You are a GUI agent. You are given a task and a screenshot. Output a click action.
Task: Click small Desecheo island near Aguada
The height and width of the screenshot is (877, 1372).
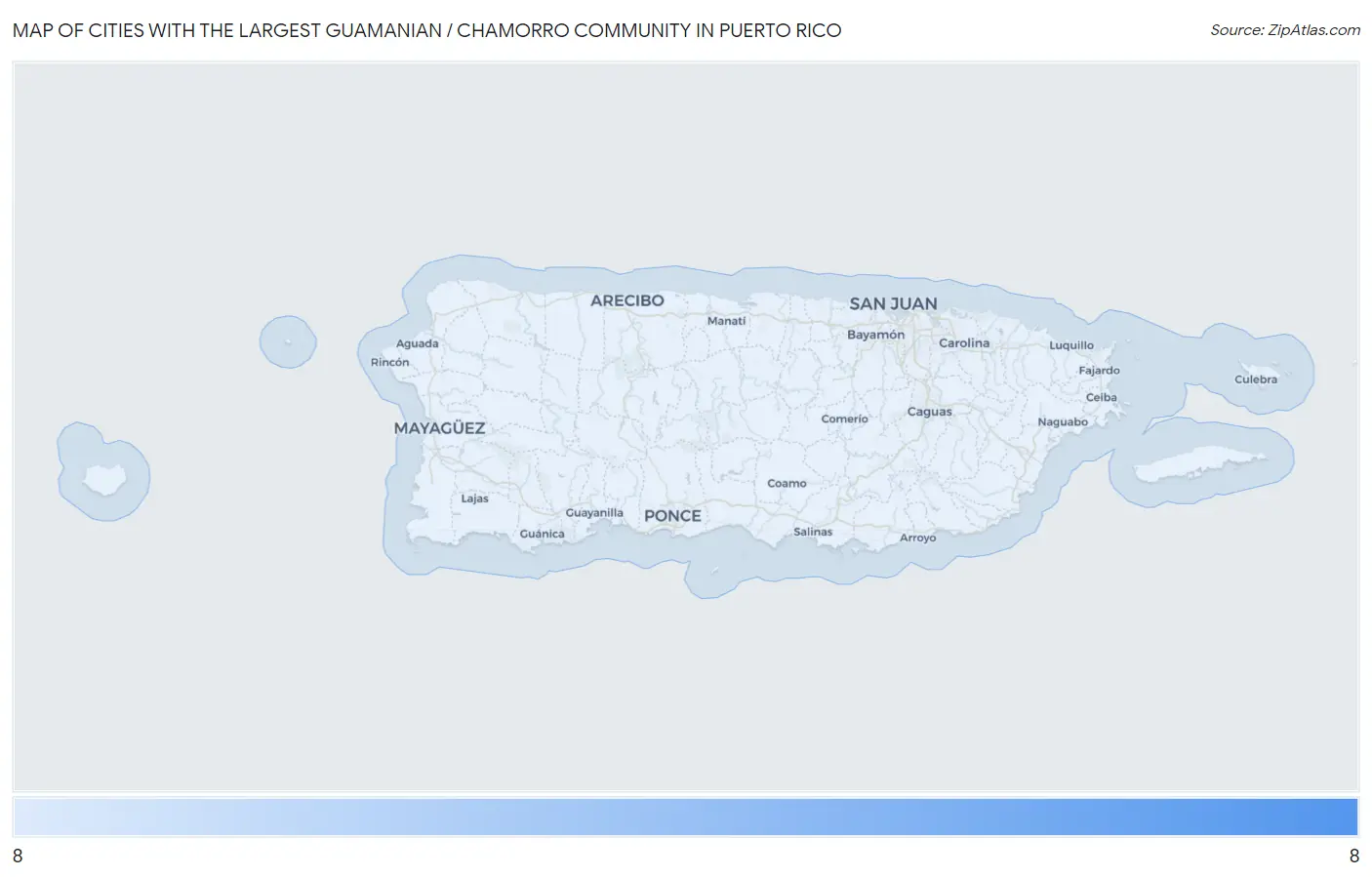[x=288, y=341]
